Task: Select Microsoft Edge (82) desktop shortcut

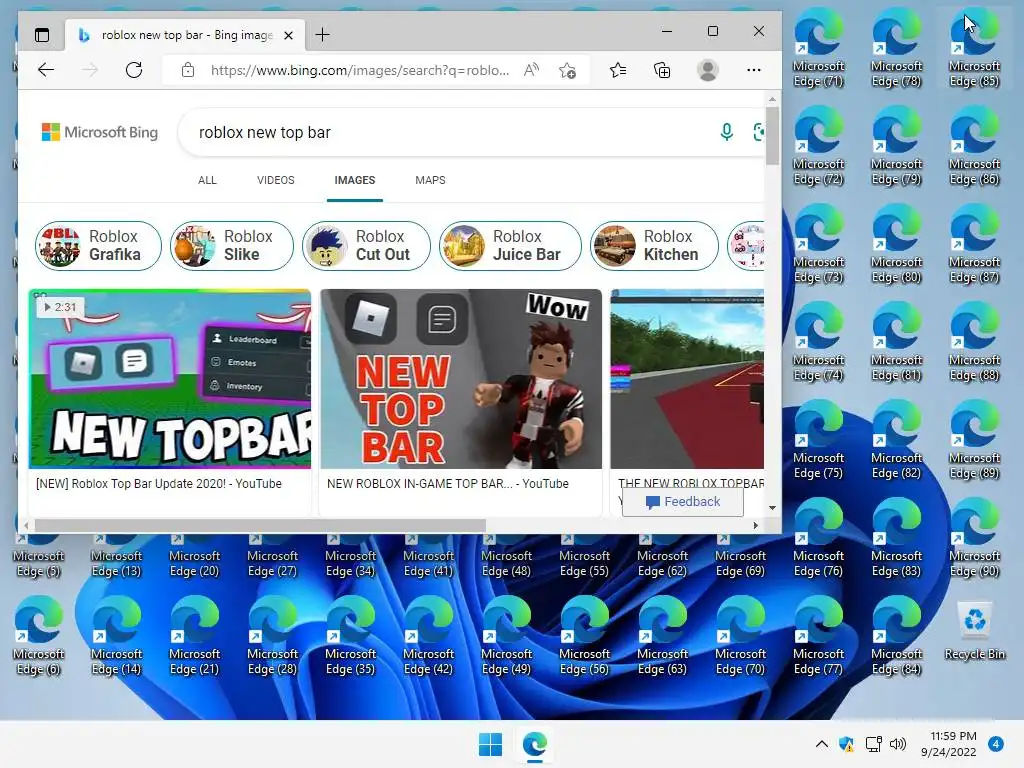Action: [x=896, y=440]
